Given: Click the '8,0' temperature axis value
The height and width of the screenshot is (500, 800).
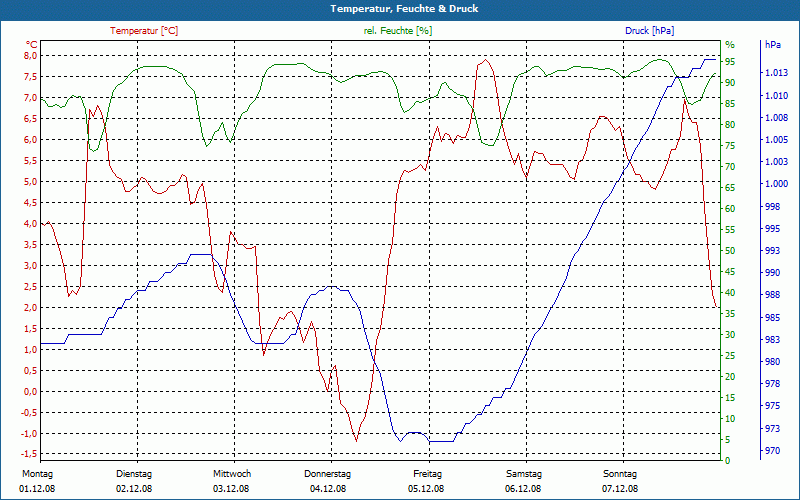Looking at the screenshot, I should tap(31, 55).
